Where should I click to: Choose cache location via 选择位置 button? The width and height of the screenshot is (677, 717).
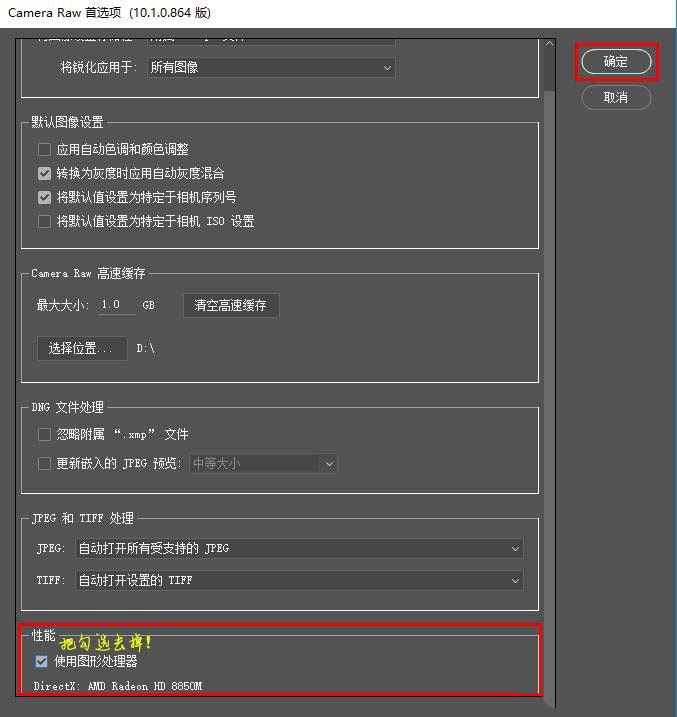tap(82, 349)
